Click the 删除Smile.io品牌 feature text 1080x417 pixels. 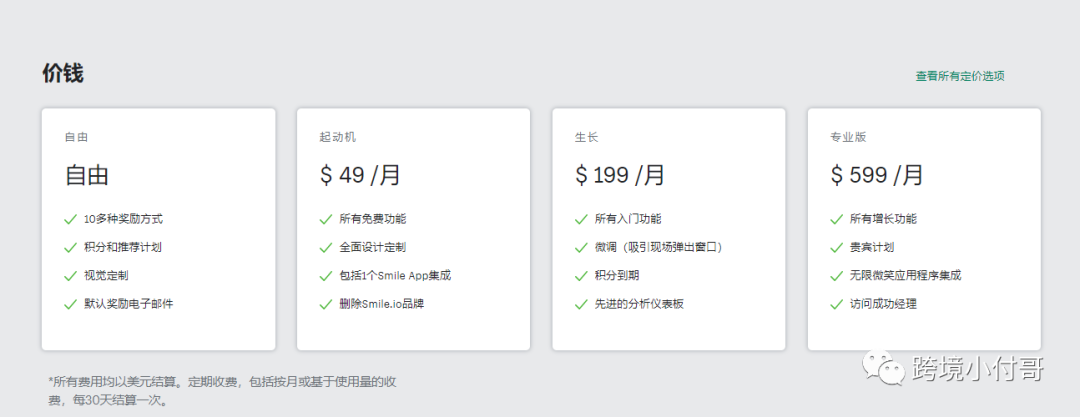[382, 303]
